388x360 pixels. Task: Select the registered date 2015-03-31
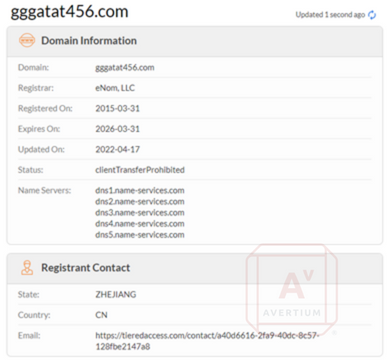coord(117,108)
